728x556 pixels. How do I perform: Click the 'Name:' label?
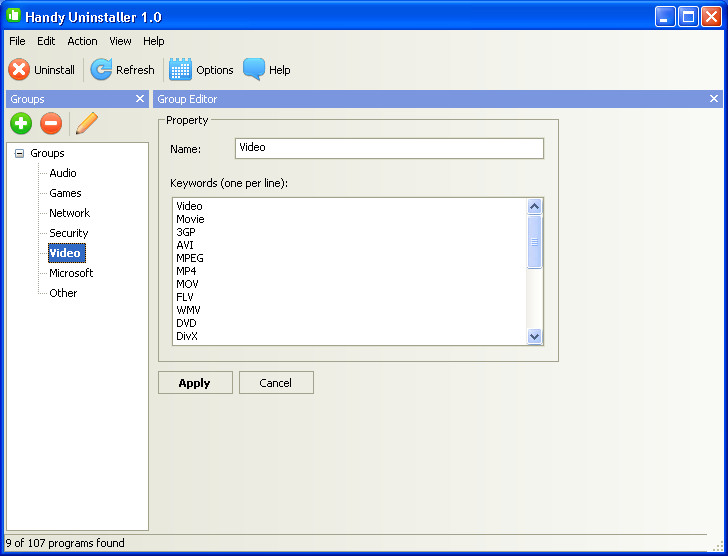tap(186, 149)
